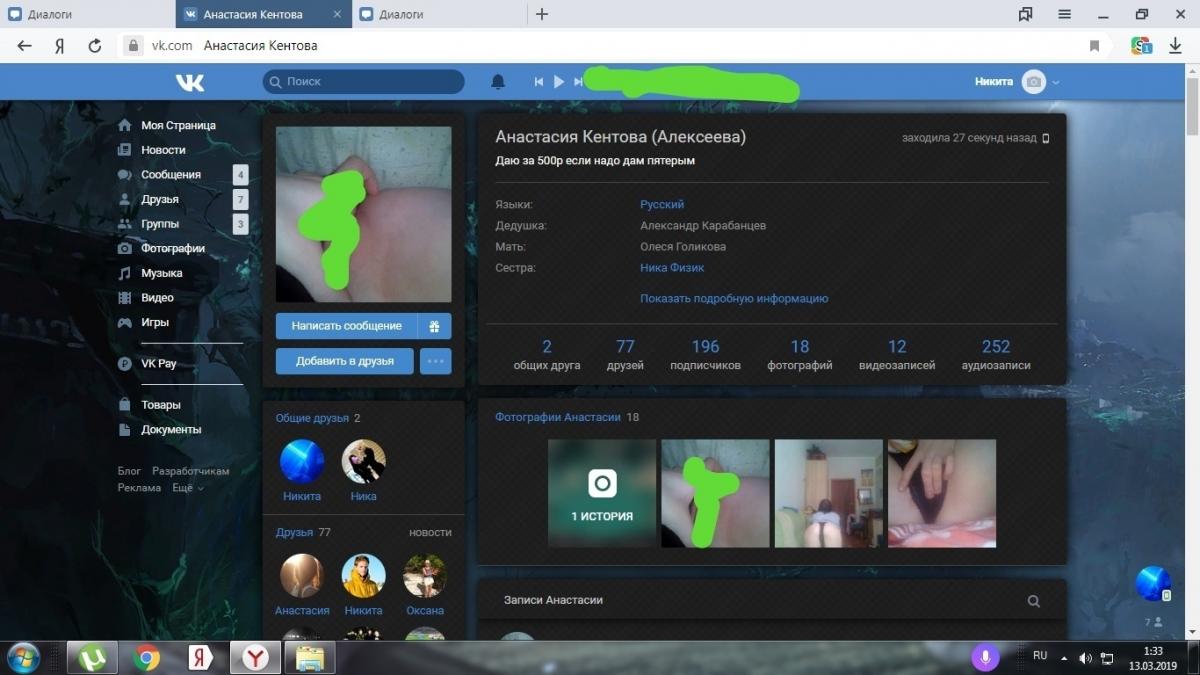This screenshot has height=675, width=1200.
Task: Expand the three-dots actions menu
Action: pos(435,361)
